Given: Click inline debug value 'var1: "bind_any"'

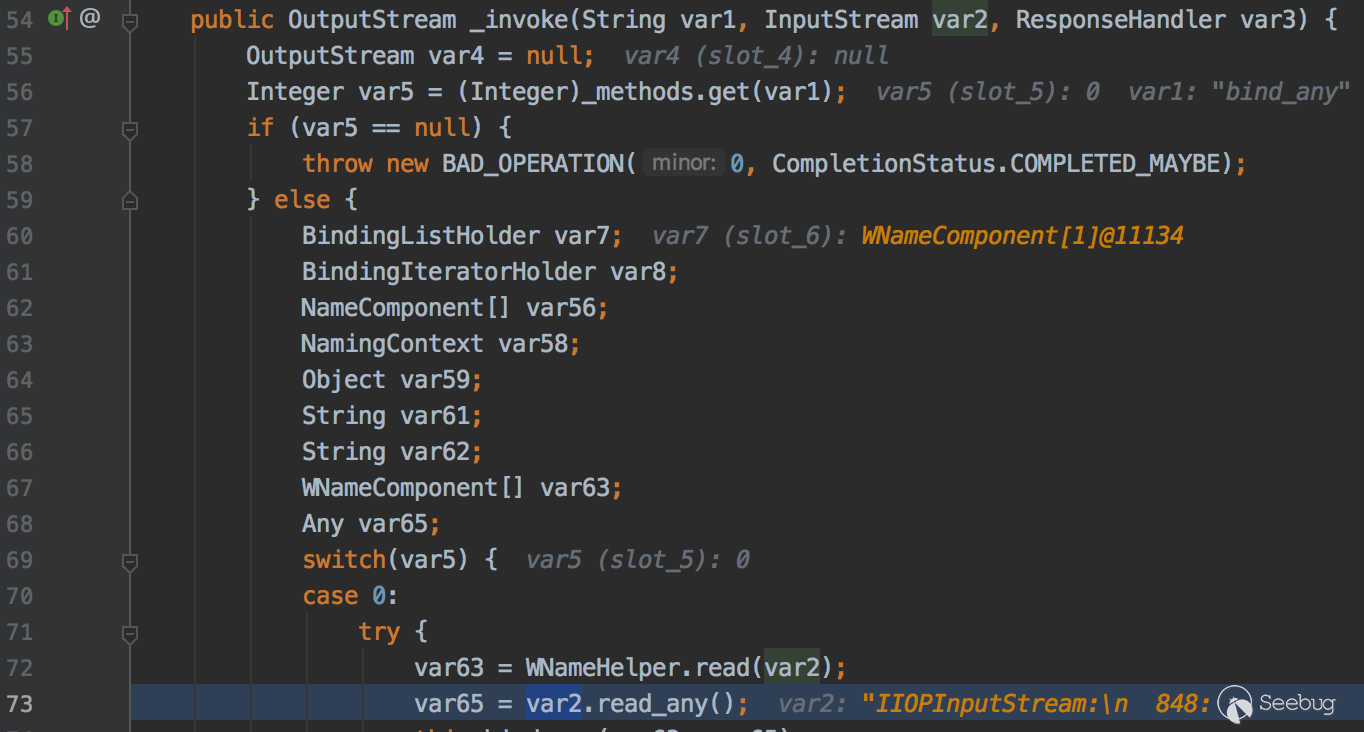Looking at the screenshot, I should [1239, 91].
